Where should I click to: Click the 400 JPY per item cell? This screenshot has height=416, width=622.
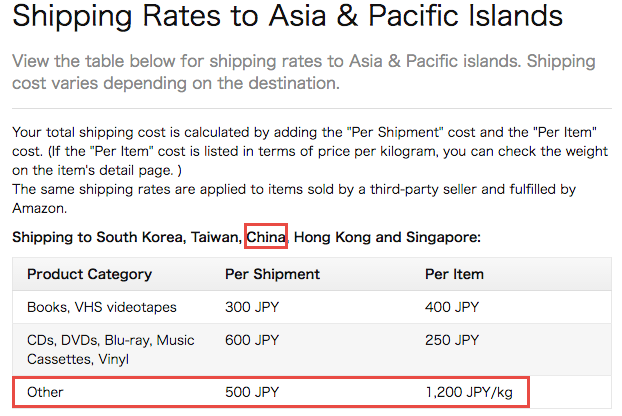coord(452,307)
